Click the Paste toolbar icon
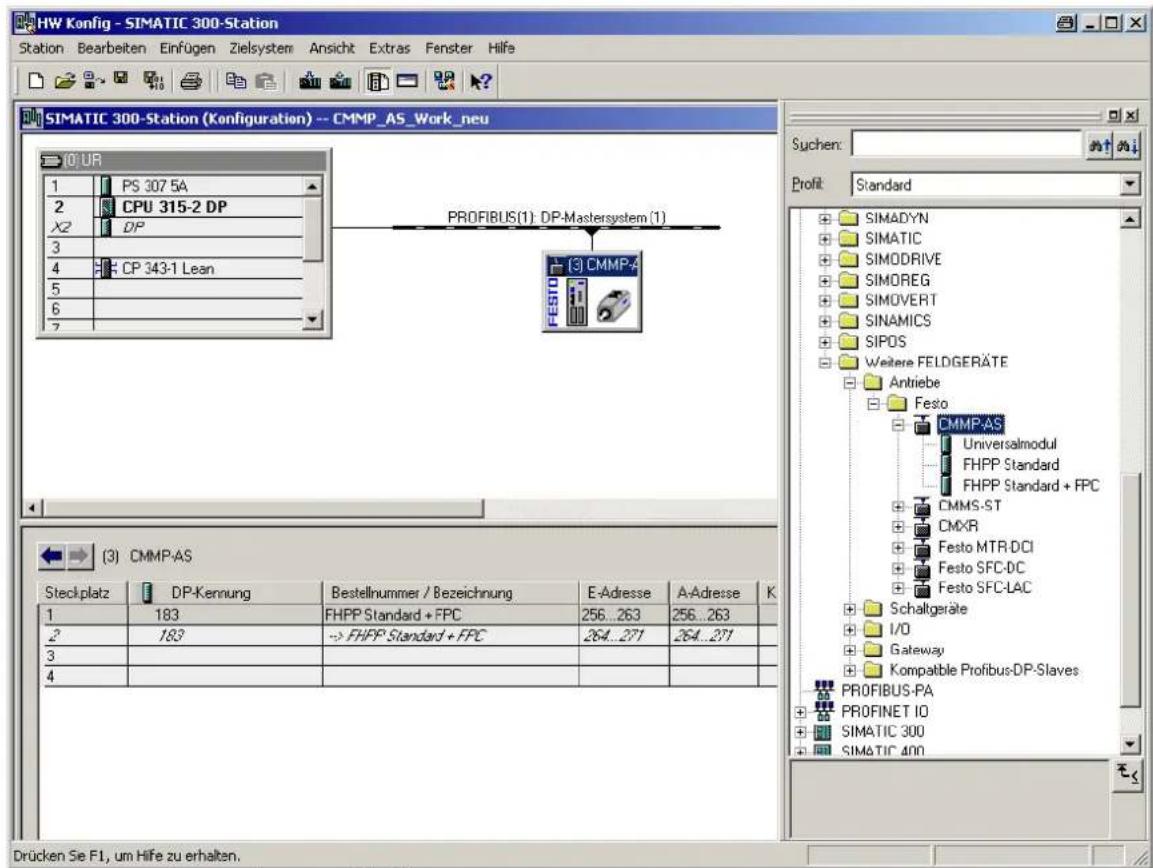The width and height of the screenshot is (1153, 868). pos(265,81)
